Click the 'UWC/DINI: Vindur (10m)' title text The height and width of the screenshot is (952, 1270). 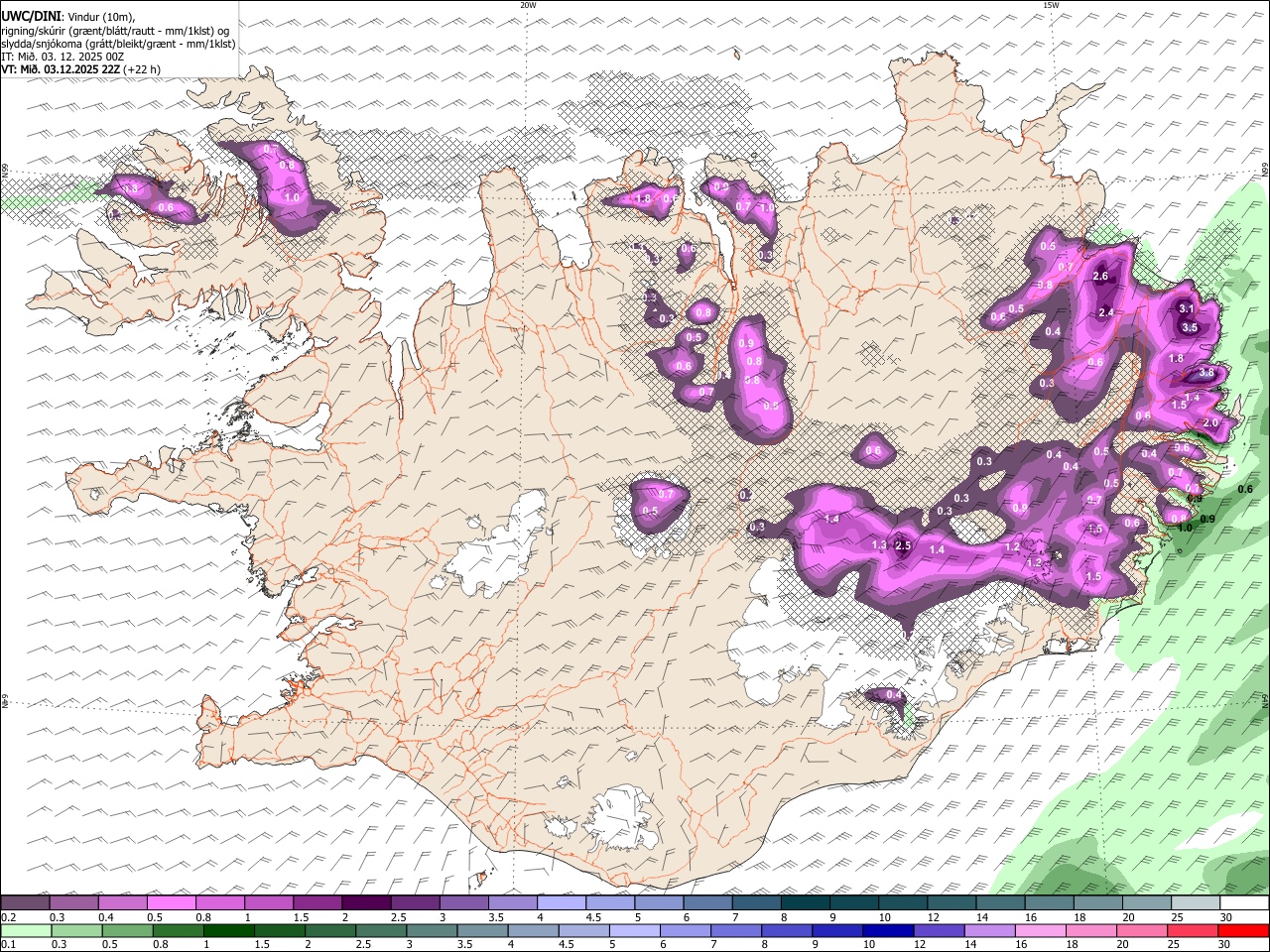(67, 17)
